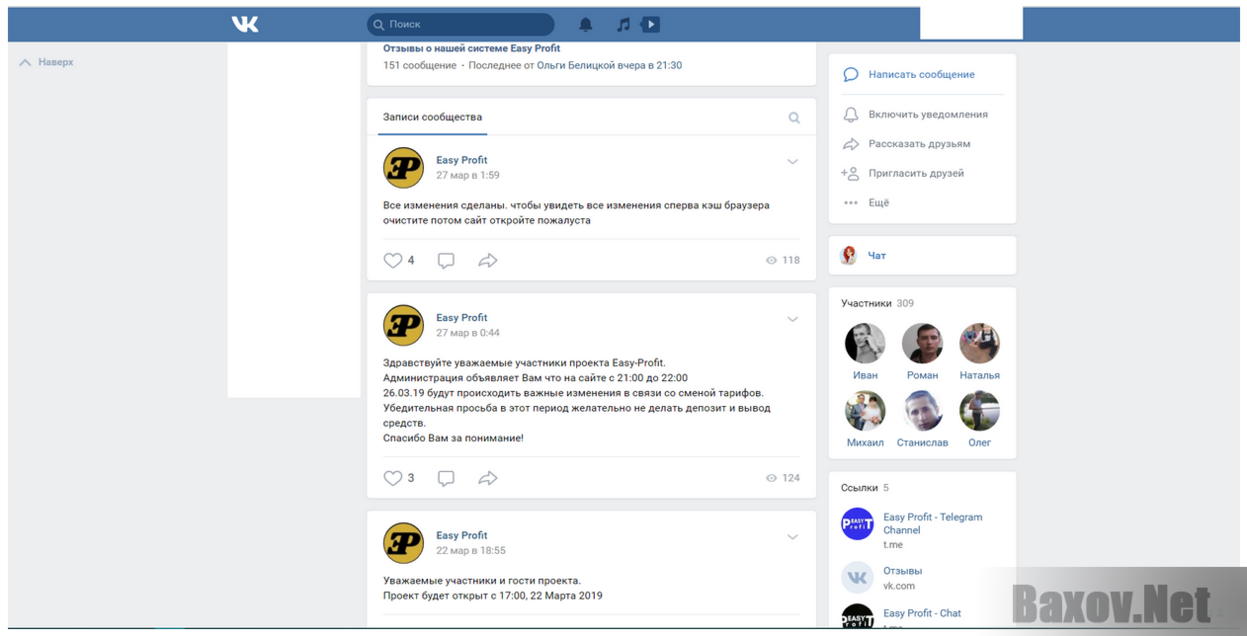This screenshot has width=1247, height=636.
Task: Click post text "Спасибо Вам за понимание!"
Action: (453, 438)
